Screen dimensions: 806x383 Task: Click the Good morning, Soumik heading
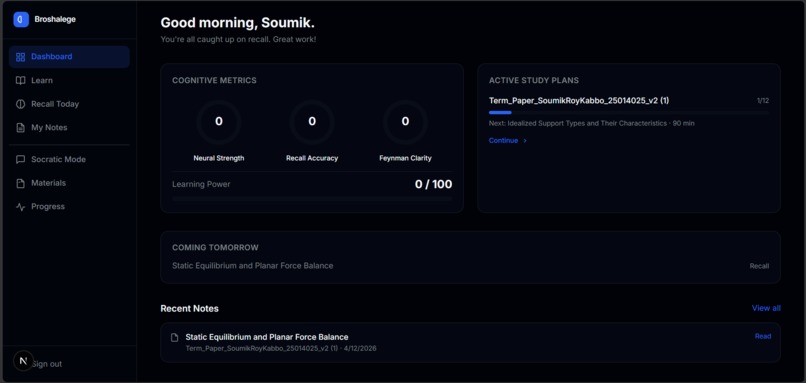click(237, 23)
